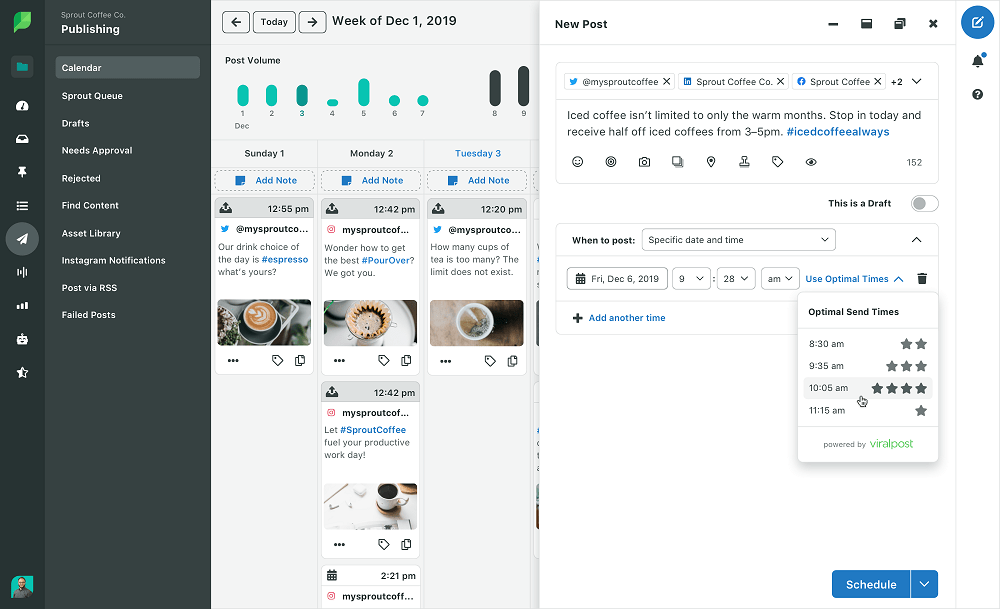
Task: Collapse Use Optimal Times menu
Action: tap(854, 279)
